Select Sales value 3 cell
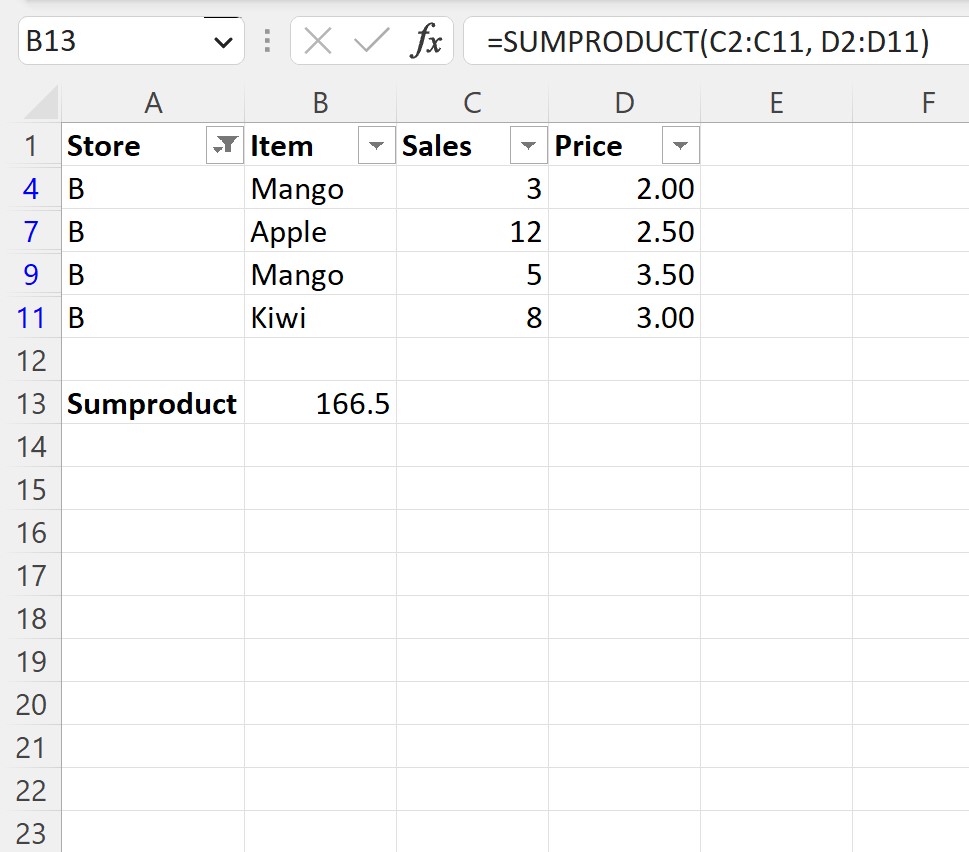 pos(472,188)
